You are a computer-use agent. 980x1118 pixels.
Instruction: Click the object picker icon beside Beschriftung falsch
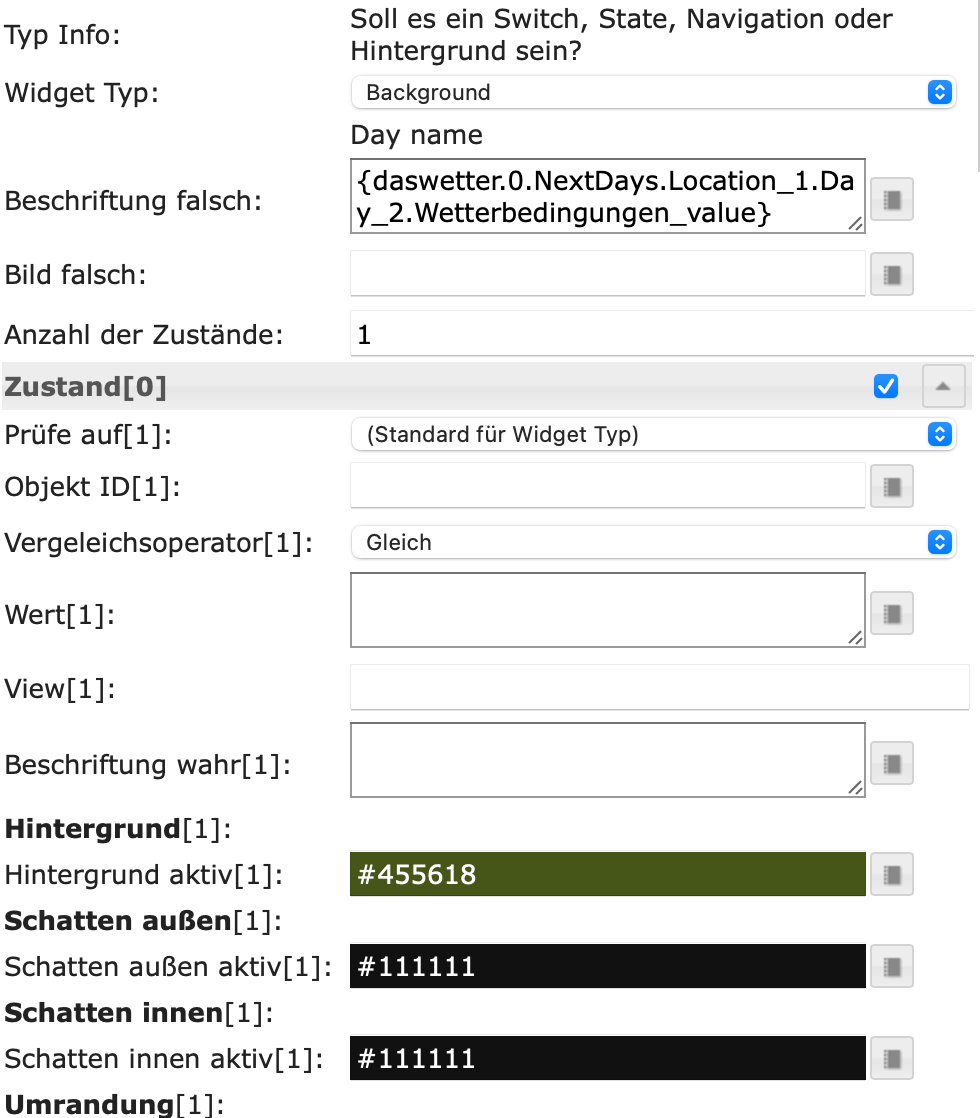[x=892, y=200]
